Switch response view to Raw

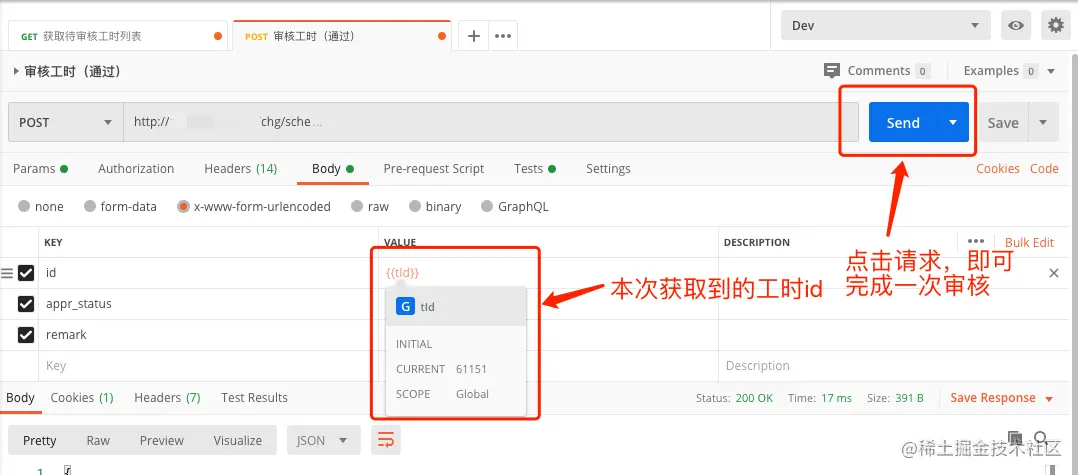tap(98, 440)
